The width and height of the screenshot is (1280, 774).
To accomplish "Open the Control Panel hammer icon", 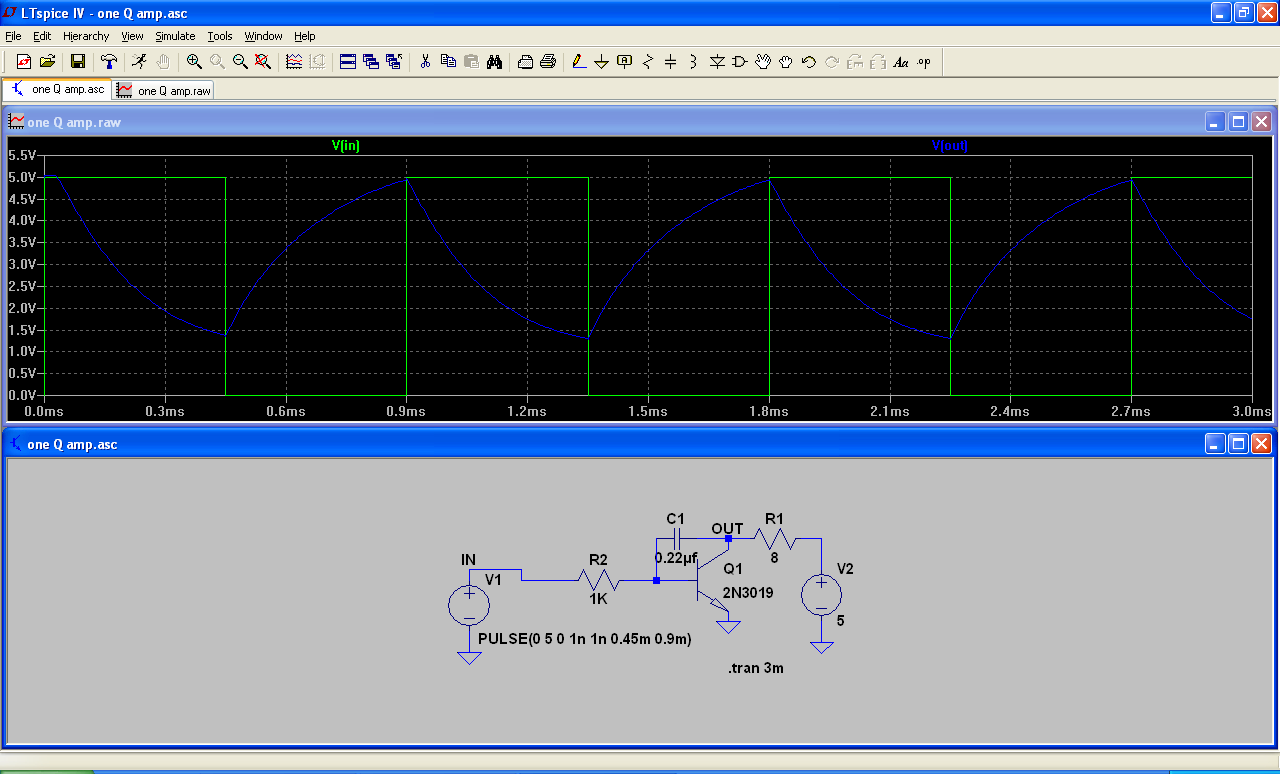I will coord(109,62).
